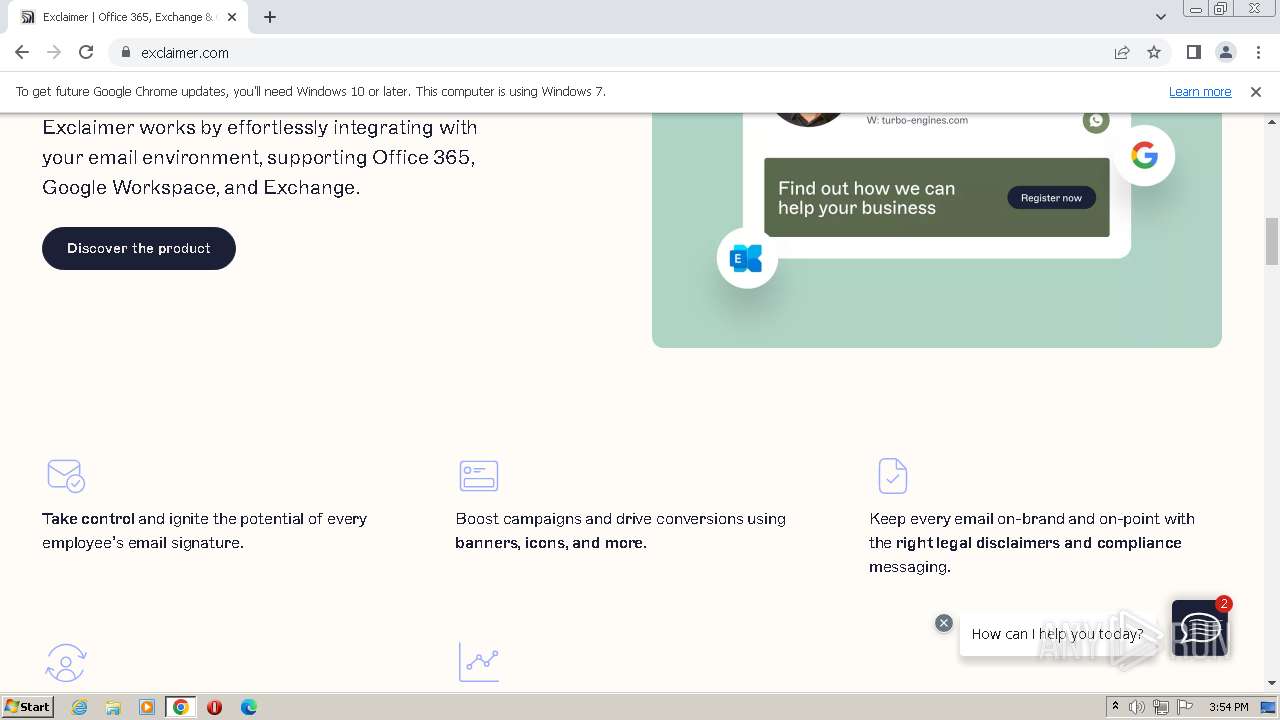This screenshot has width=1280, height=720.
Task: Bookmark this page with the star icon
Action: 1154,52
